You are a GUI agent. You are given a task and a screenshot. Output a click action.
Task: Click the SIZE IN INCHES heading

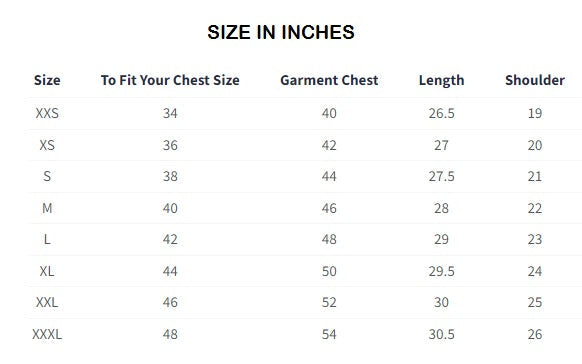(281, 32)
